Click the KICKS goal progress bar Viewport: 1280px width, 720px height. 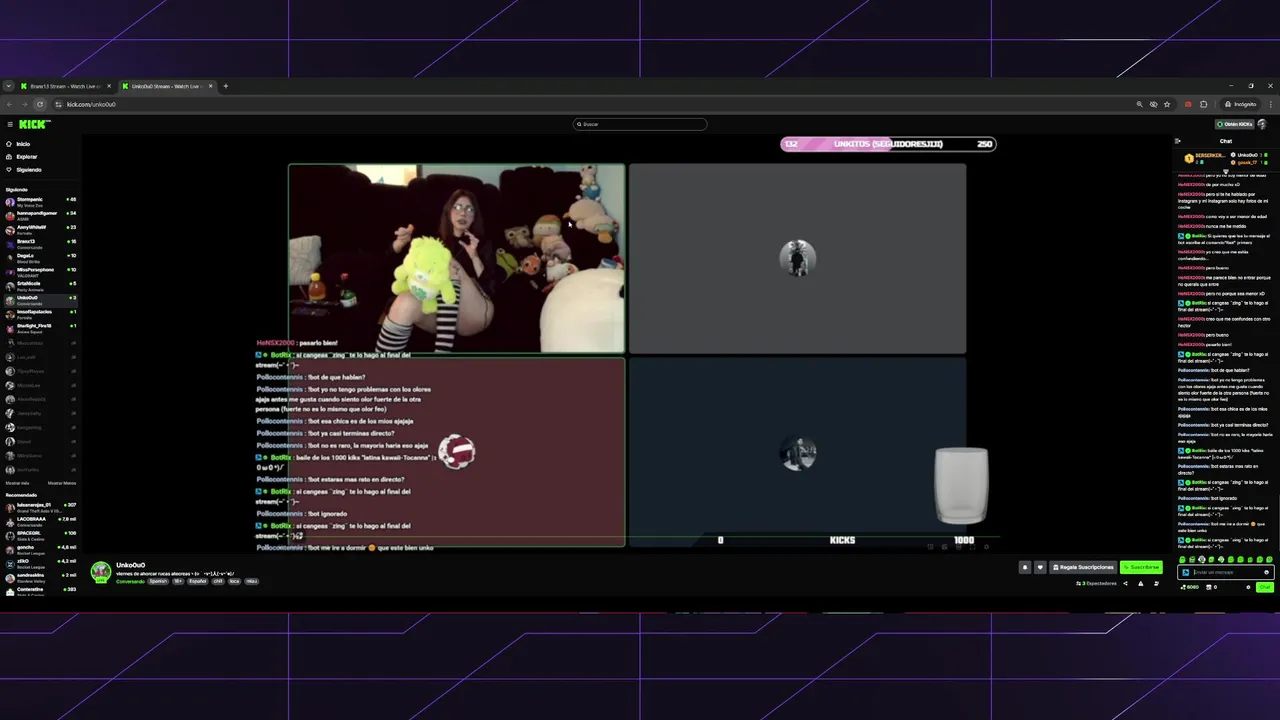pyautogui.click(x=842, y=540)
